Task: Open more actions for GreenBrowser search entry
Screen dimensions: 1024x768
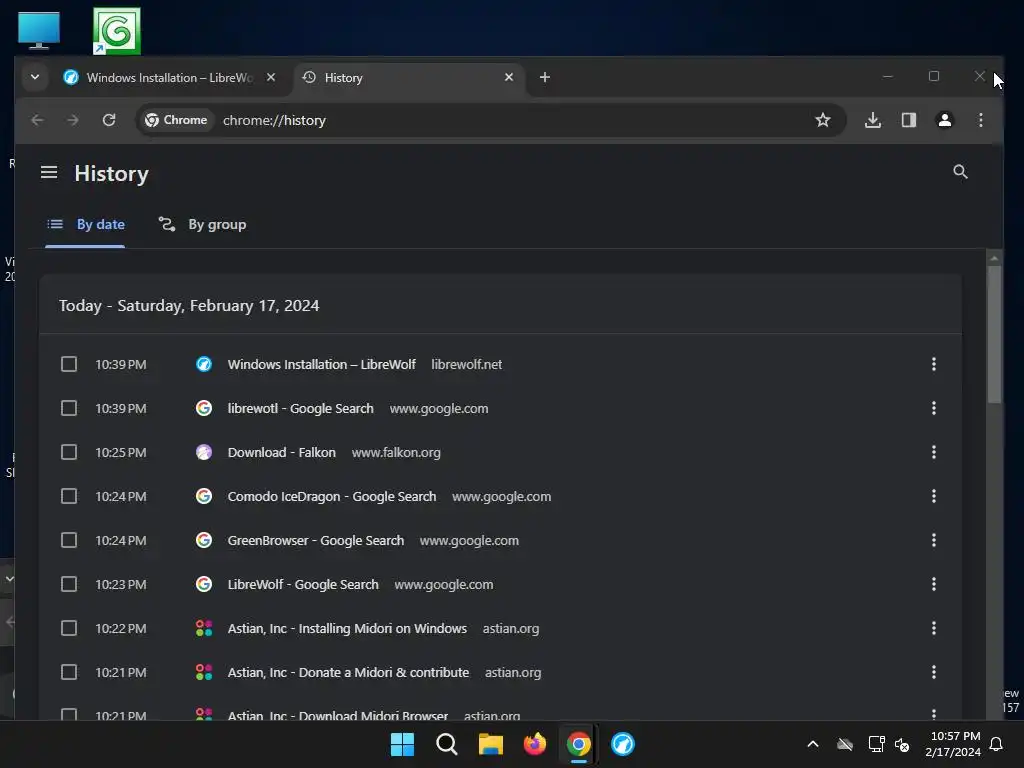Action: pyautogui.click(x=933, y=540)
